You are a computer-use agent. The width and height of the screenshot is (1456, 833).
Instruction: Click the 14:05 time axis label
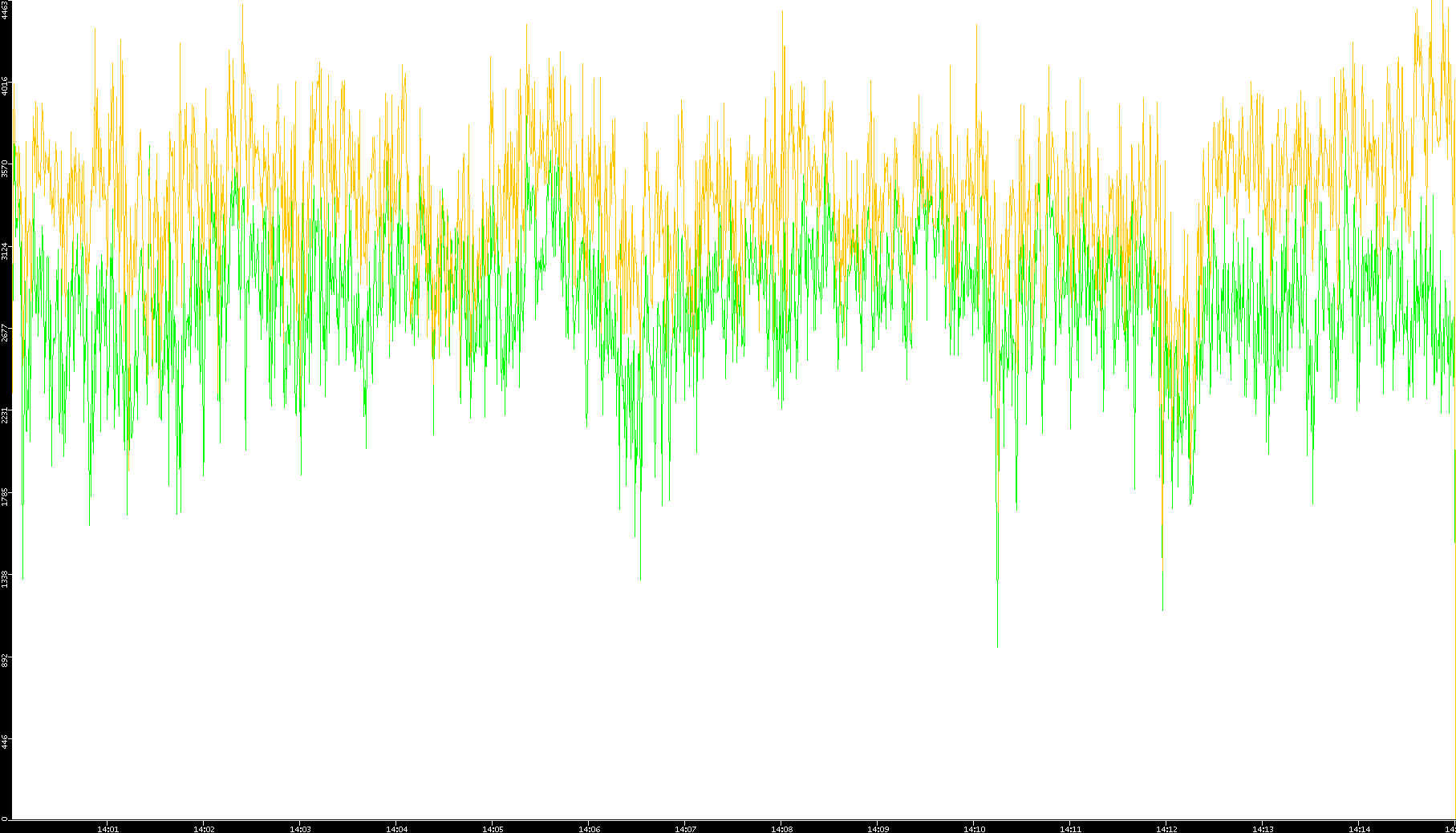pyautogui.click(x=493, y=829)
